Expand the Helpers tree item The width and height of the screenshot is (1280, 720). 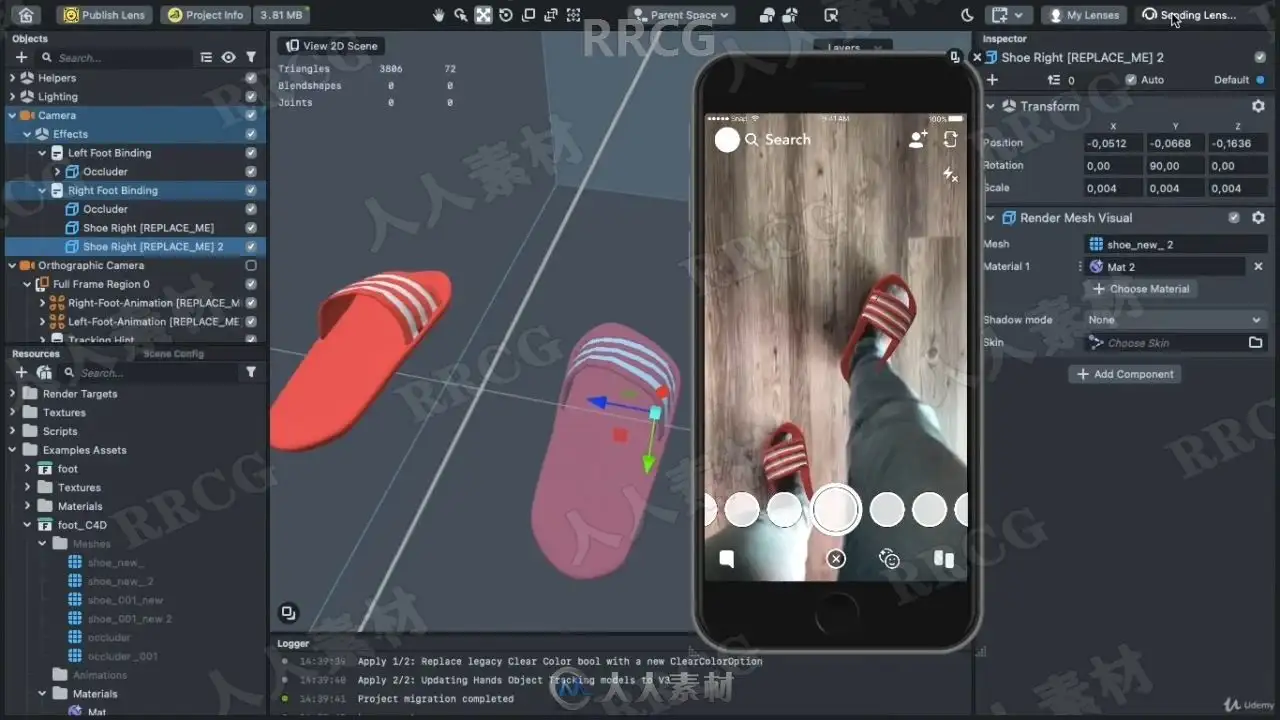[12, 78]
